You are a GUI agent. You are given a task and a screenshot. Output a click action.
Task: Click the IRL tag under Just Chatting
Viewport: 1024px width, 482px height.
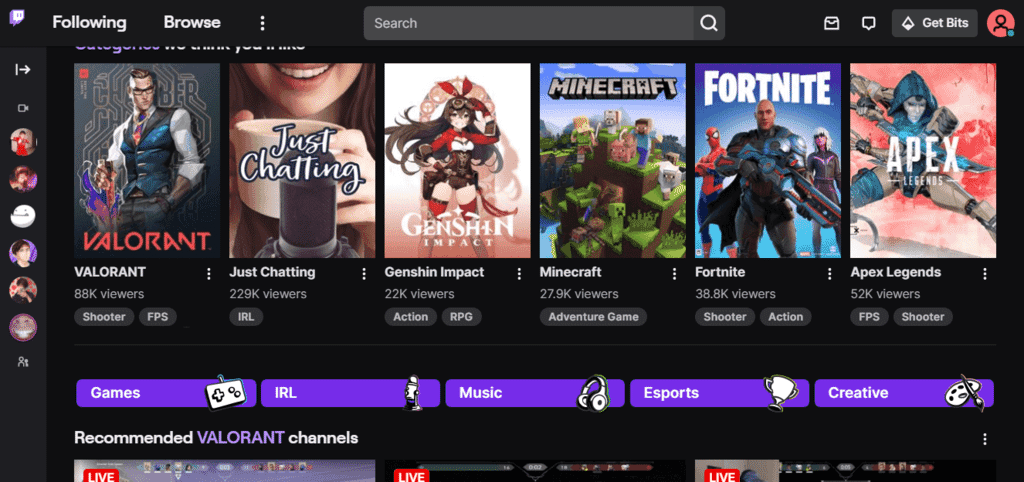pos(246,317)
